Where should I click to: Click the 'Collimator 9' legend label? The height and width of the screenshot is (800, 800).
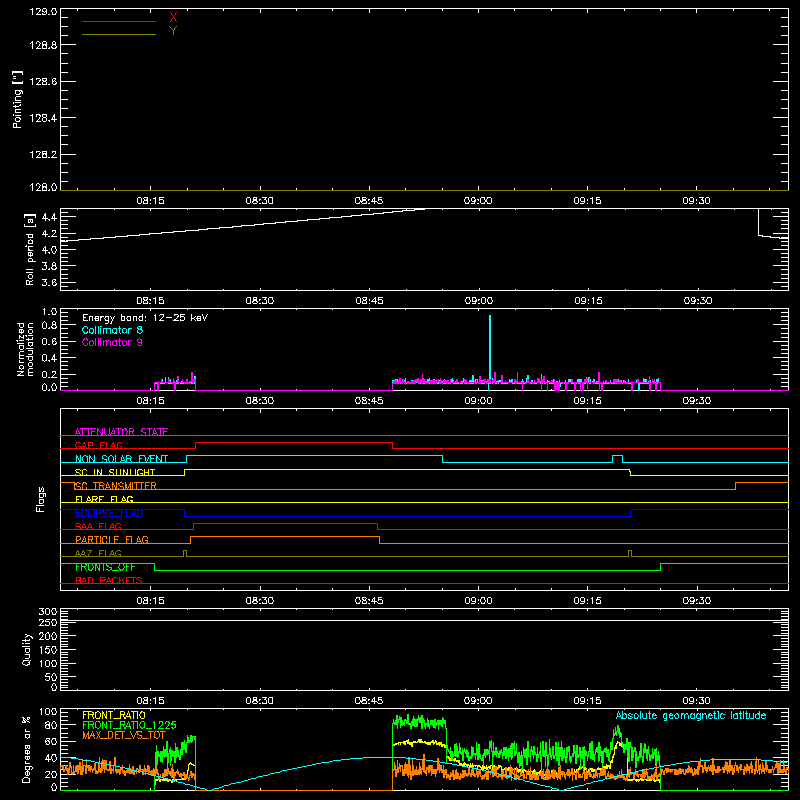tap(112, 342)
